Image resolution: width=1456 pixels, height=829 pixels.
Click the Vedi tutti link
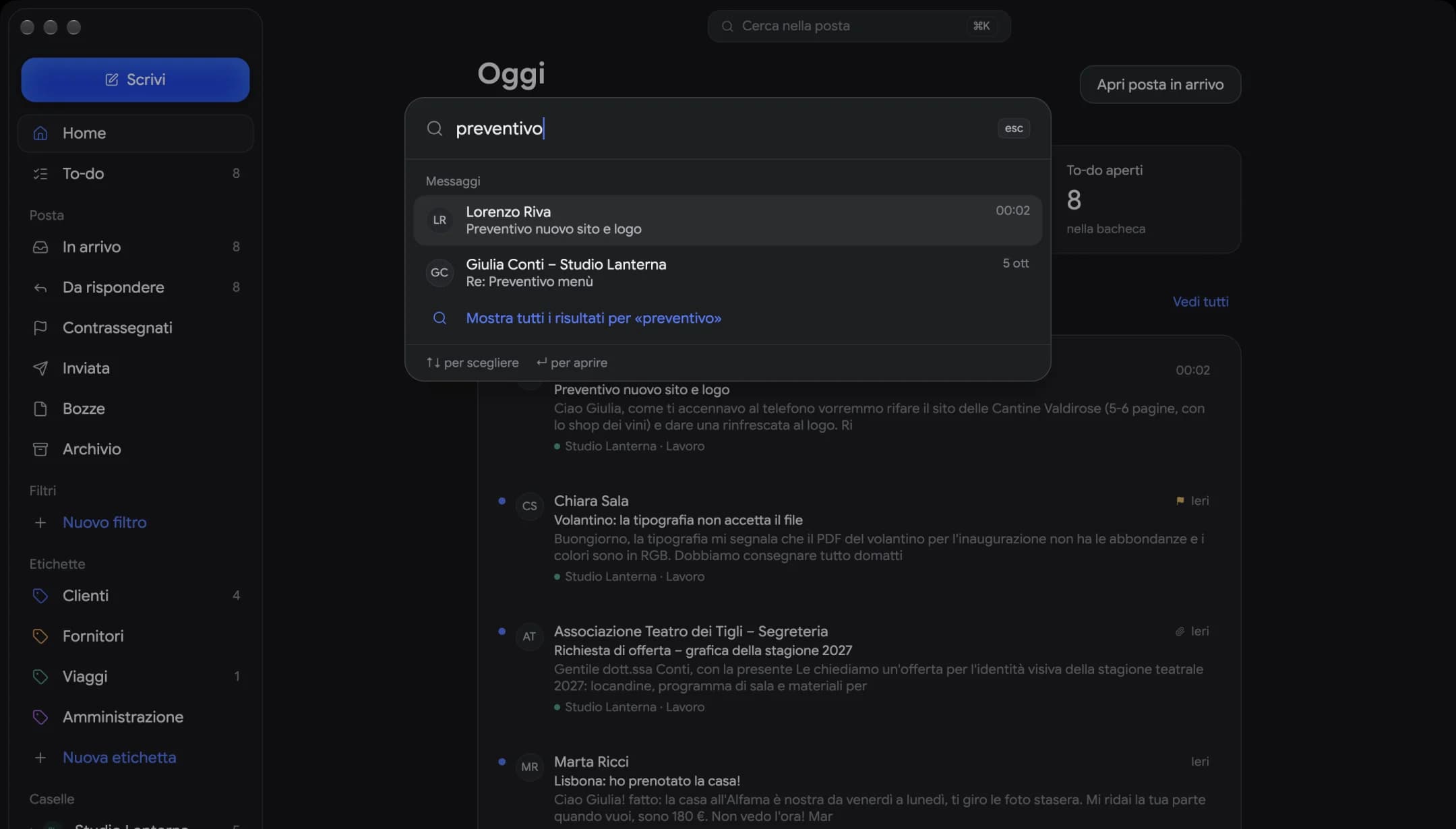click(x=1201, y=302)
